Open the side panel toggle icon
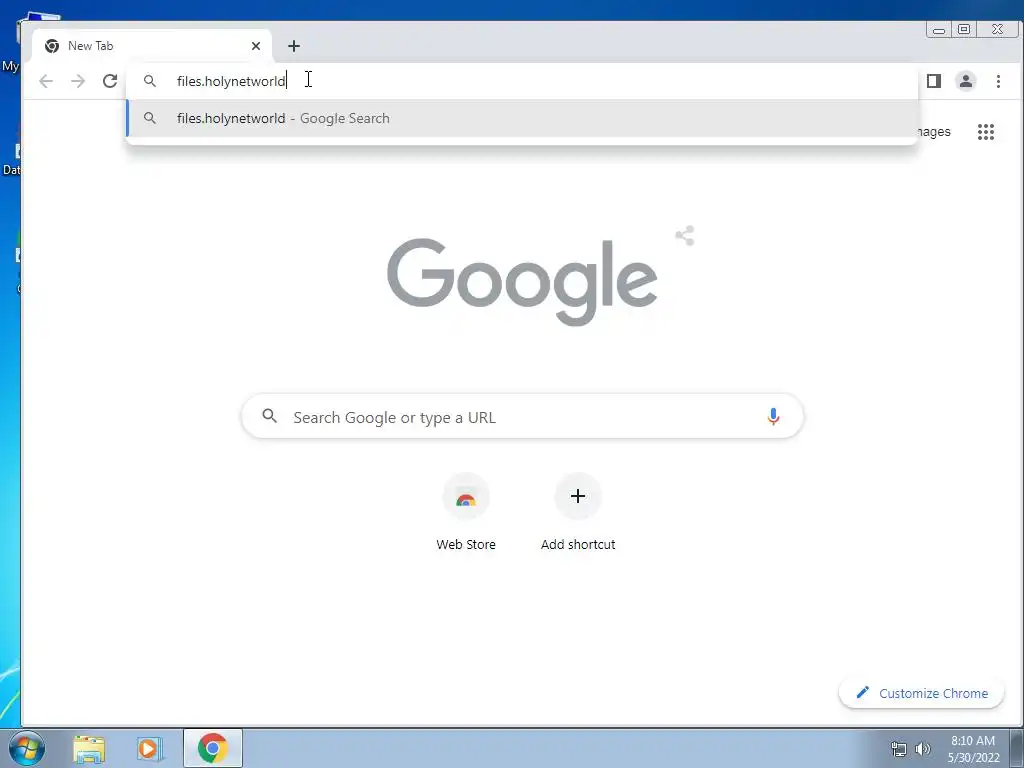Image resolution: width=1024 pixels, height=768 pixels. click(x=934, y=81)
